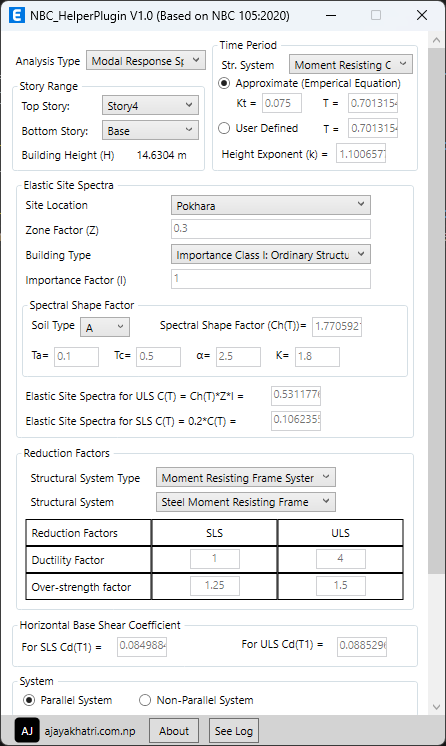The width and height of the screenshot is (446, 746).
Task: Open the Building Type importance class dropdown
Action: pyautogui.click(x=271, y=255)
